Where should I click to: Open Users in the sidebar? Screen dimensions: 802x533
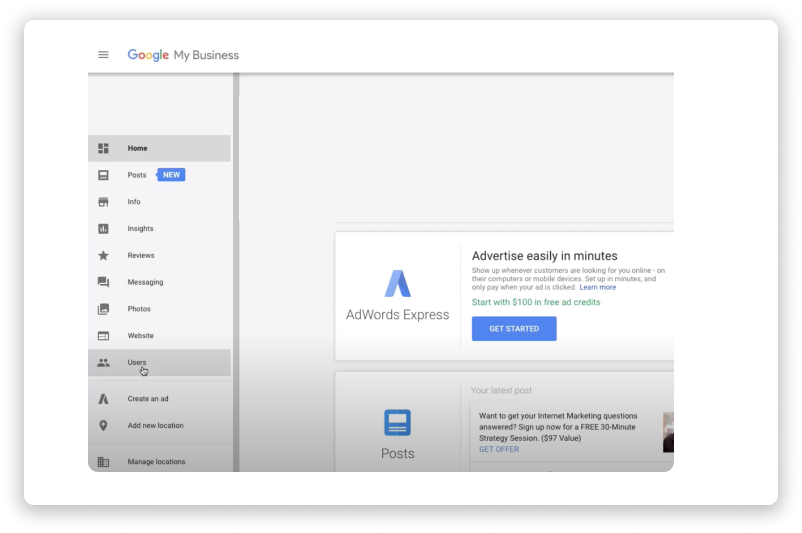(x=159, y=363)
